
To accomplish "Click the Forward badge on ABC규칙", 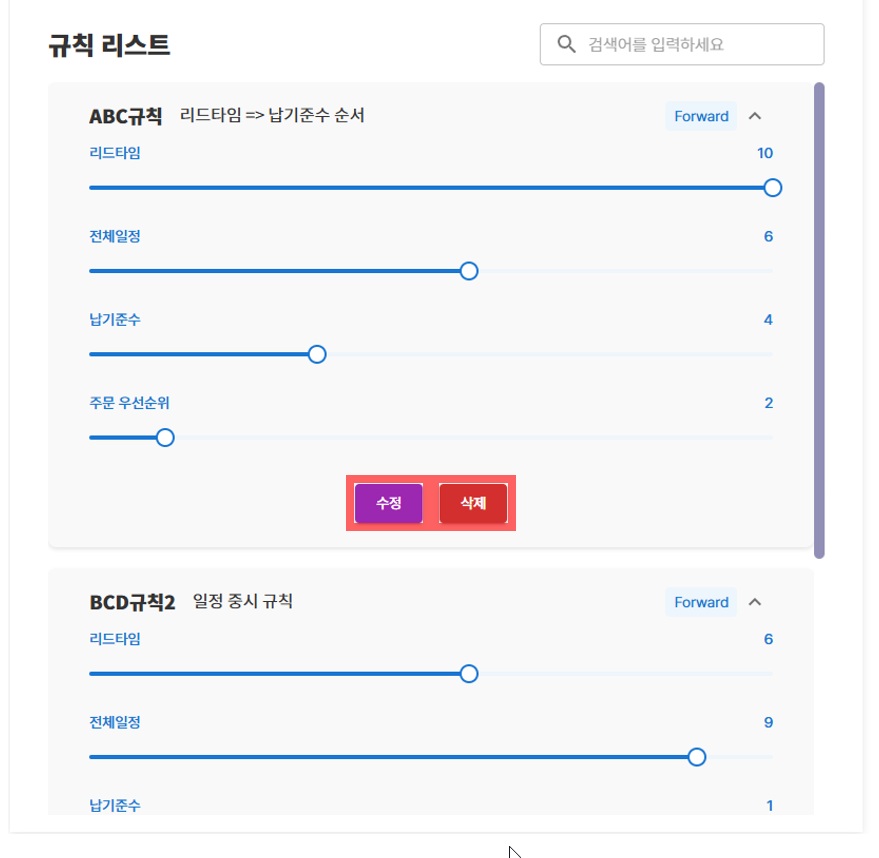I will click(x=701, y=116).
